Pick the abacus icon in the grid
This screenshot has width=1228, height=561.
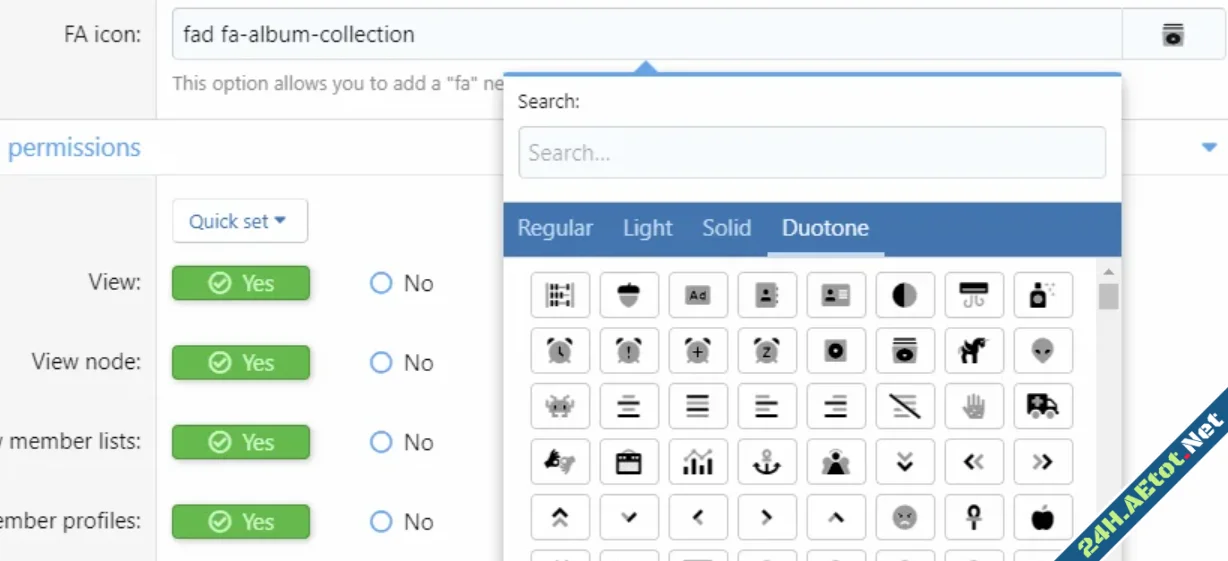point(560,295)
